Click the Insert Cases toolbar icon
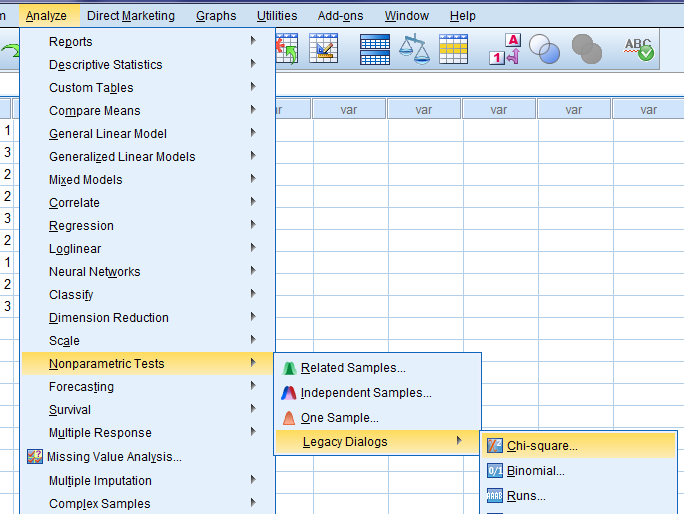This screenshot has height=514, width=684. pos(287,48)
